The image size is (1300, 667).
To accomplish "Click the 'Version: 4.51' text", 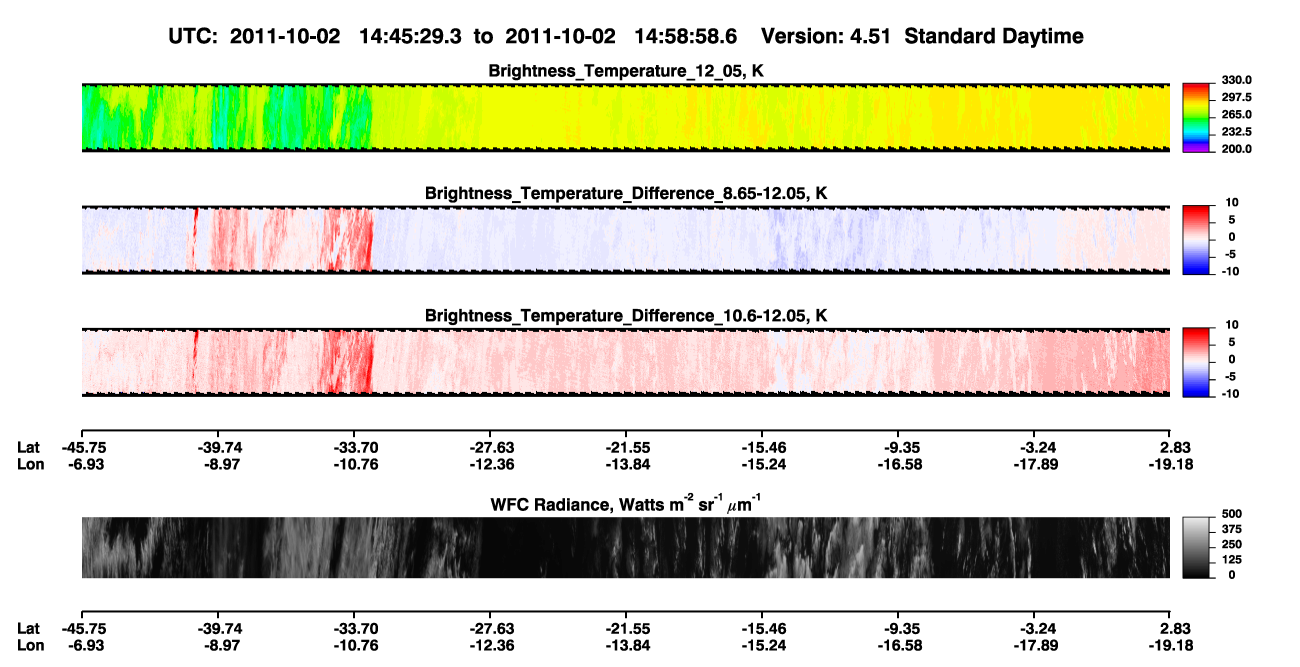I will tap(826, 36).
